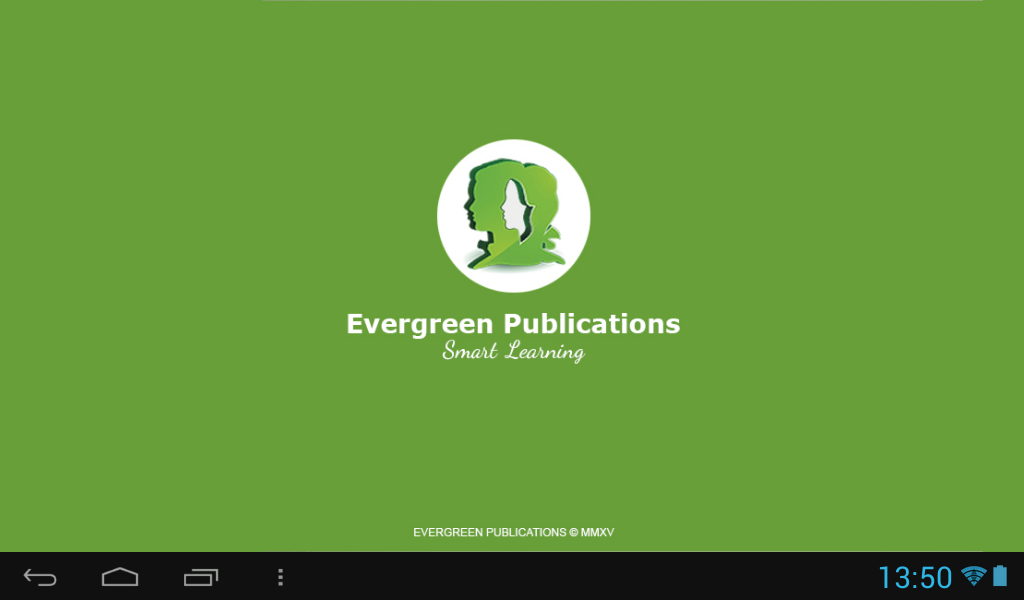1024x600 pixels.
Task: Tap the Android home button icon
Action: (x=120, y=576)
